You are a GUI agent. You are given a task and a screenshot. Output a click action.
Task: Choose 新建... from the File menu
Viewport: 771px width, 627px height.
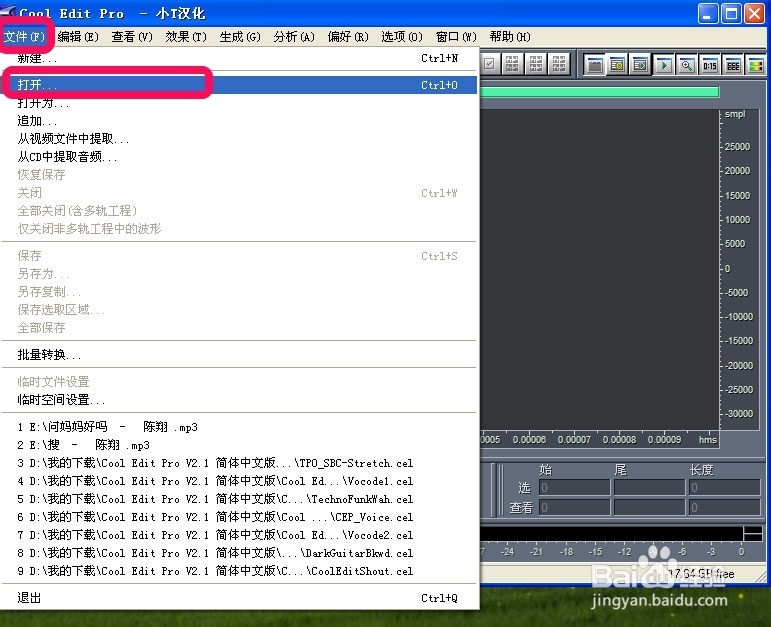[x=239, y=58]
